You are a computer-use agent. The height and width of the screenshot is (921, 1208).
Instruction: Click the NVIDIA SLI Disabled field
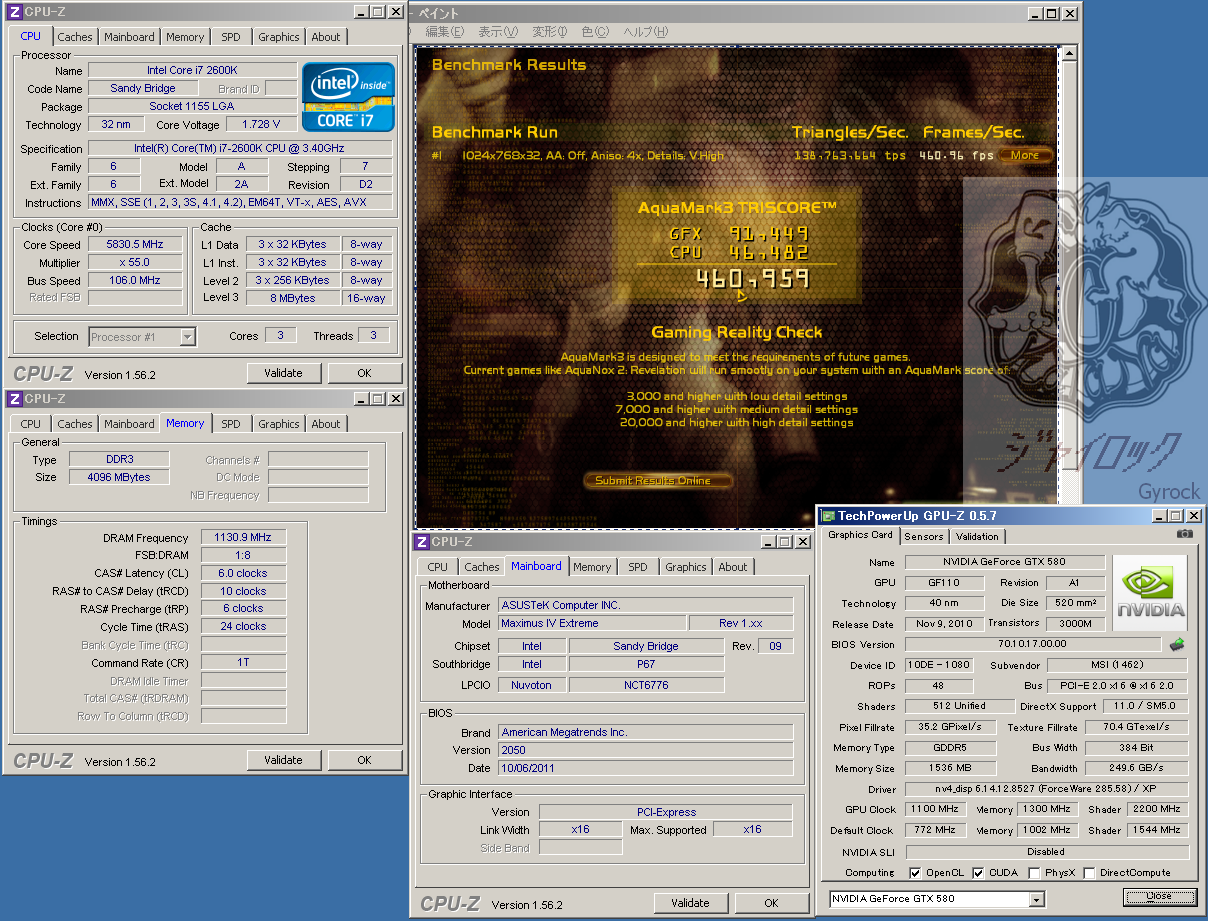pyautogui.click(x=1047, y=852)
